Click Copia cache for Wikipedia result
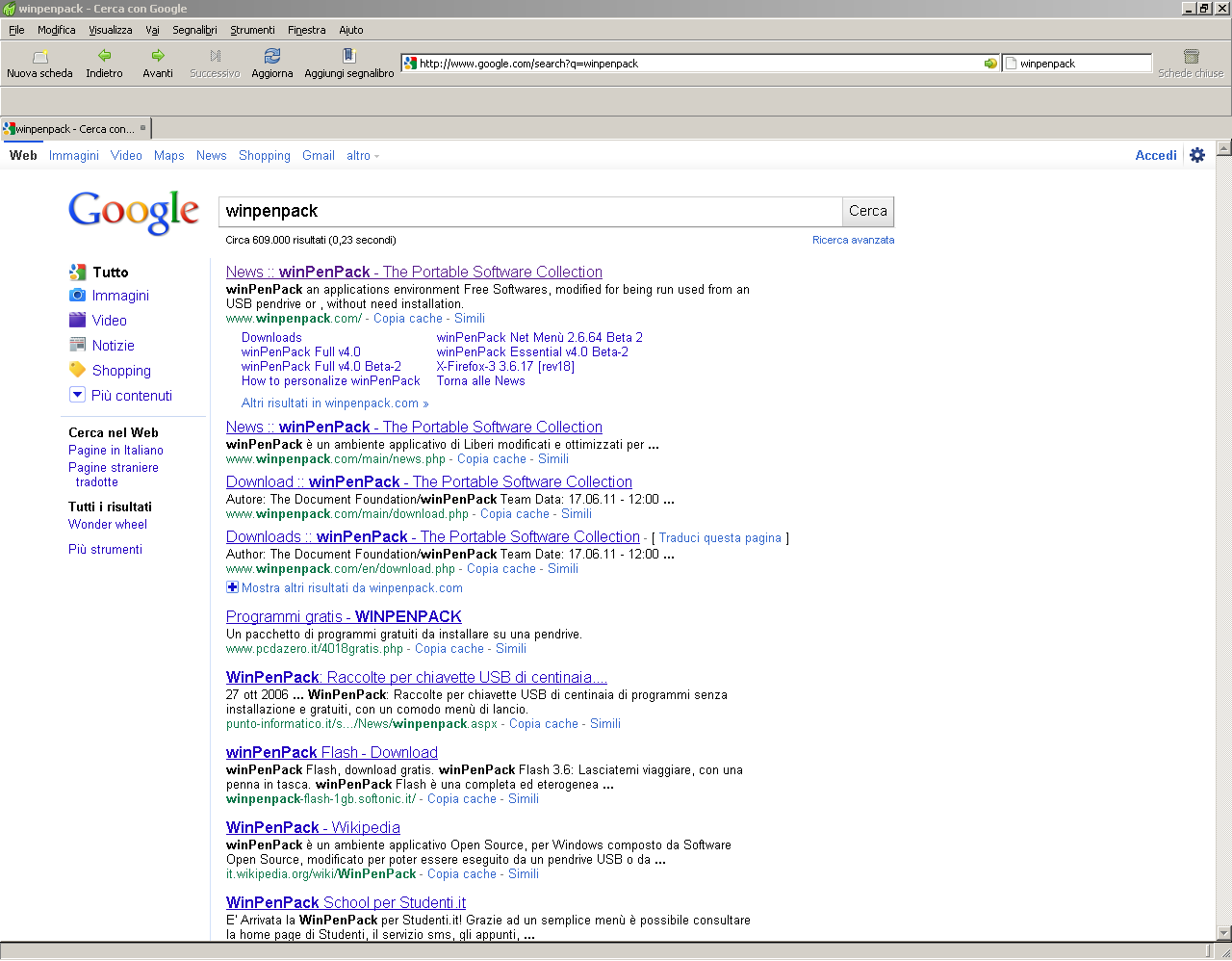1232x961 pixels. (462, 874)
